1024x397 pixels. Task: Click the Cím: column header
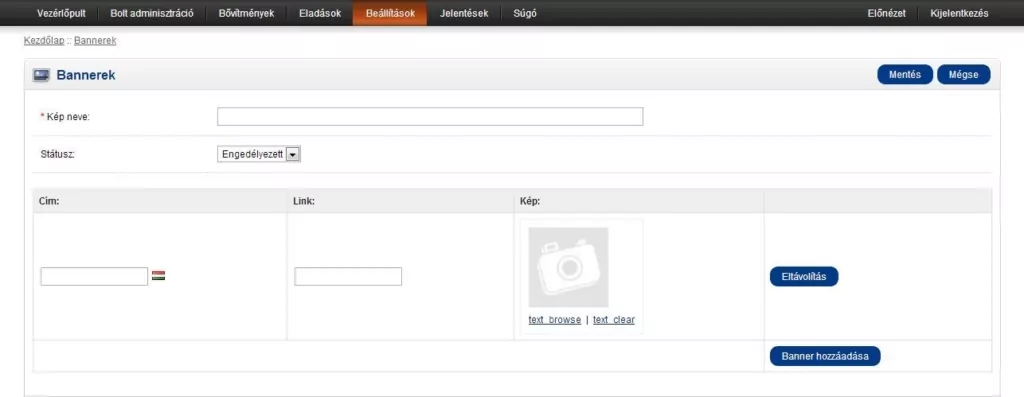(49, 201)
